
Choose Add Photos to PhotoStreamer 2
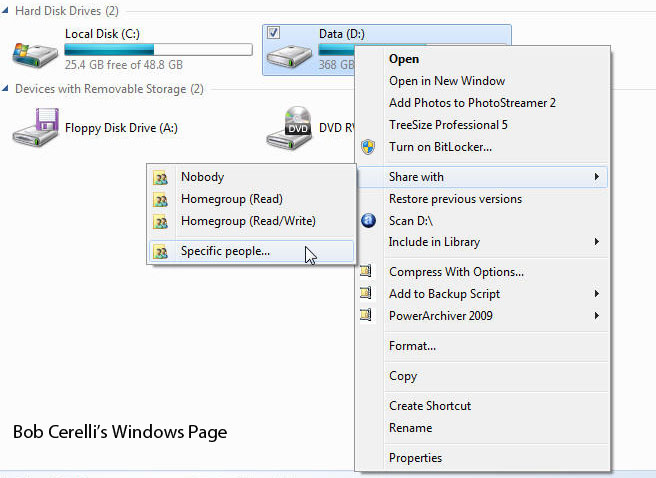pos(483,103)
